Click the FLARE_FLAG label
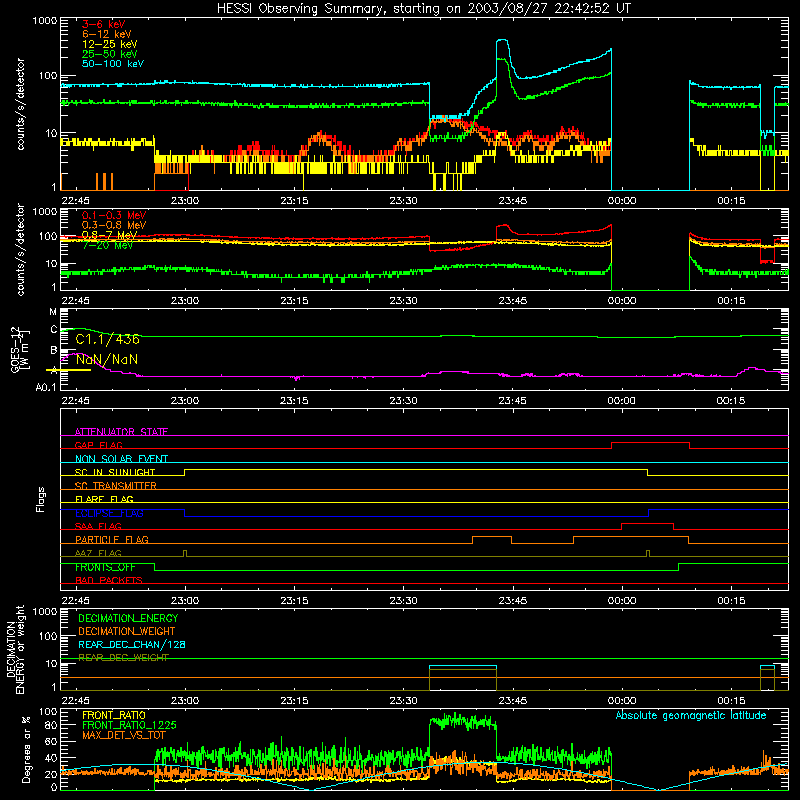This screenshot has width=800, height=800. [x=104, y=499]
